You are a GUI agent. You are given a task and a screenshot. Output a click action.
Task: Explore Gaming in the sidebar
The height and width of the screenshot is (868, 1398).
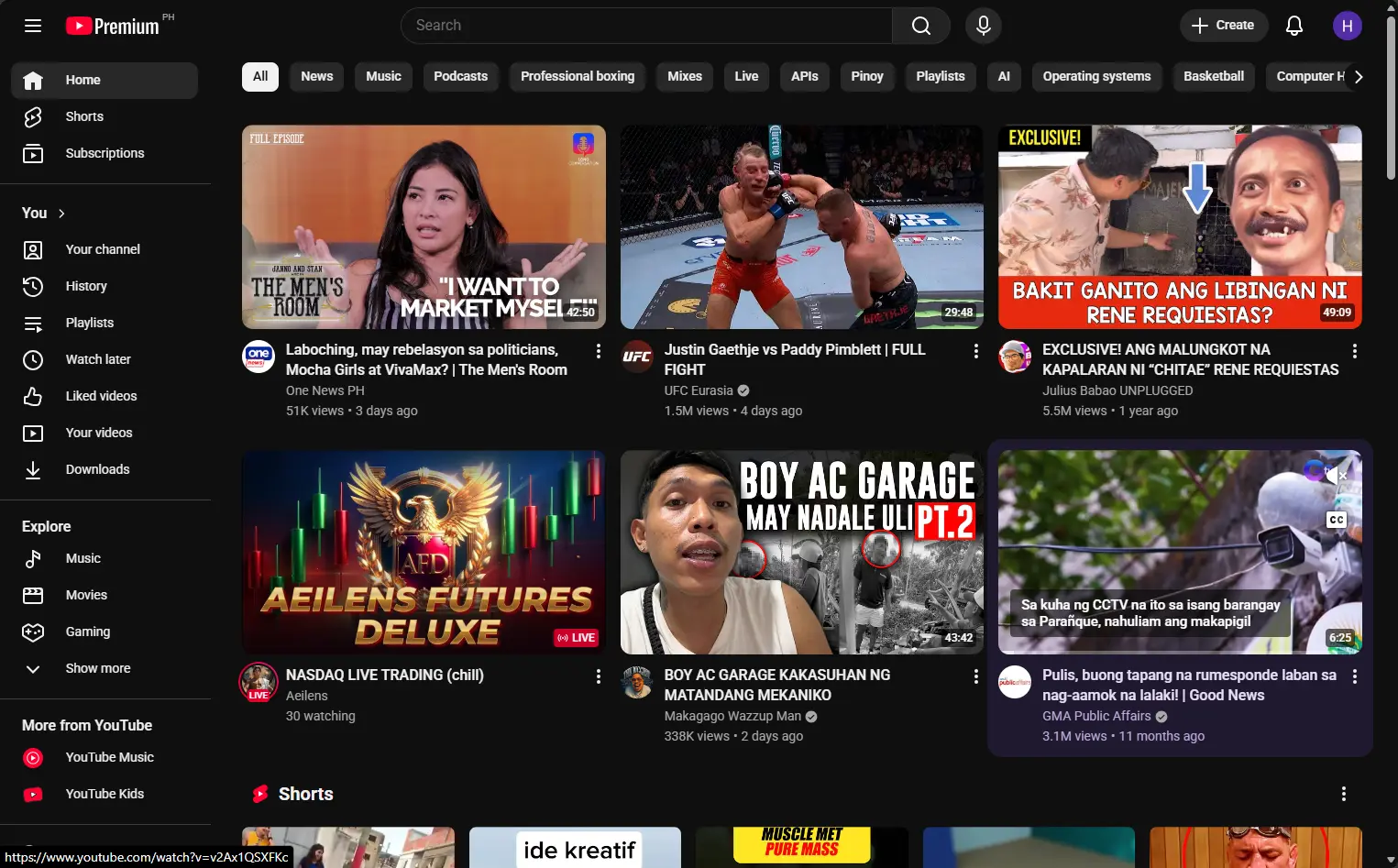click(x=105, y=632)
